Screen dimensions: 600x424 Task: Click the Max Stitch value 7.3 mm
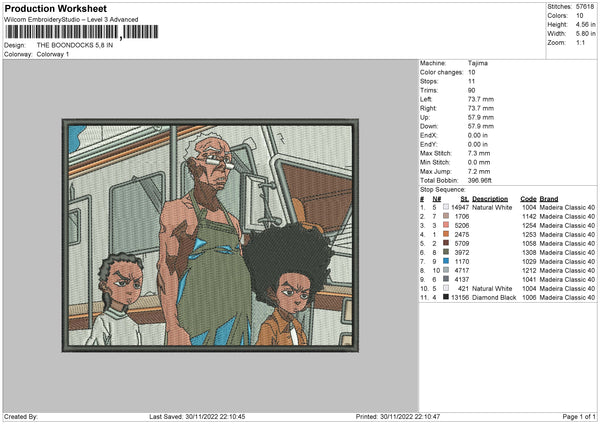point(479,153)
